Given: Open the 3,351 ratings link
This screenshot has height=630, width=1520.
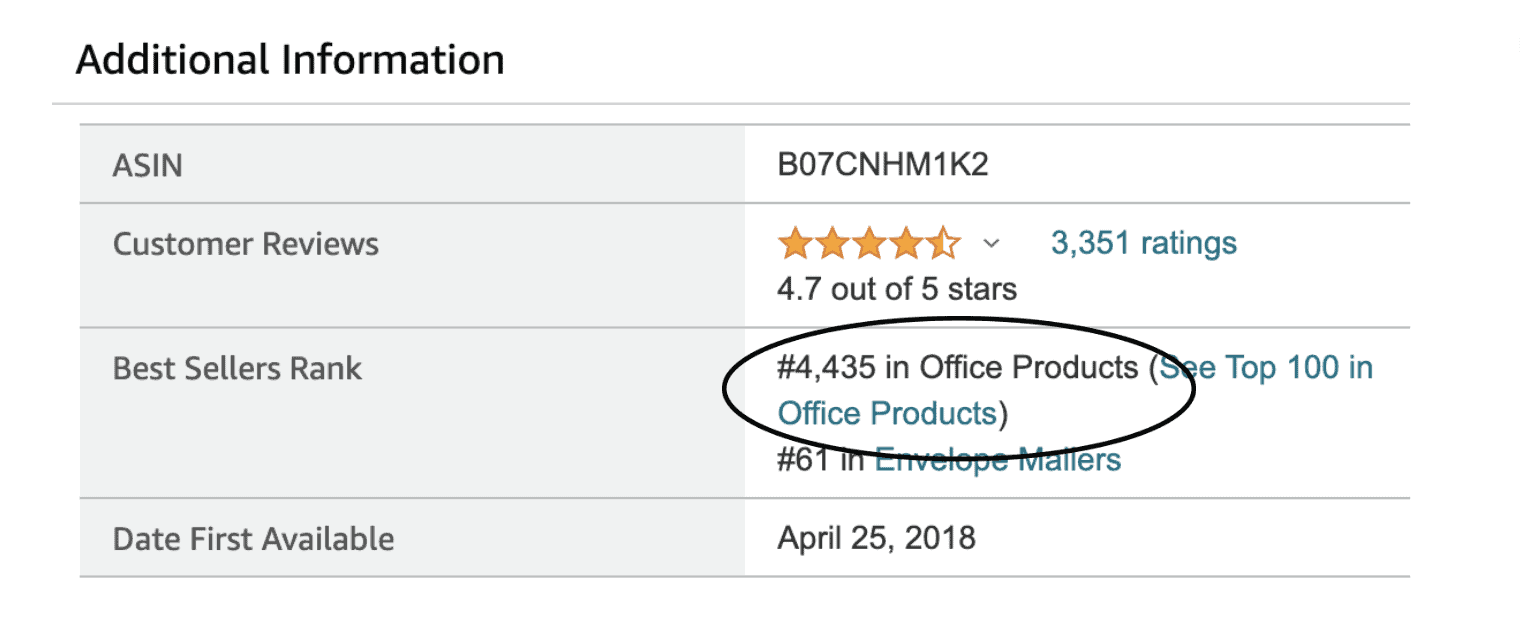Looking at the screenshot, I should 1142,242.
